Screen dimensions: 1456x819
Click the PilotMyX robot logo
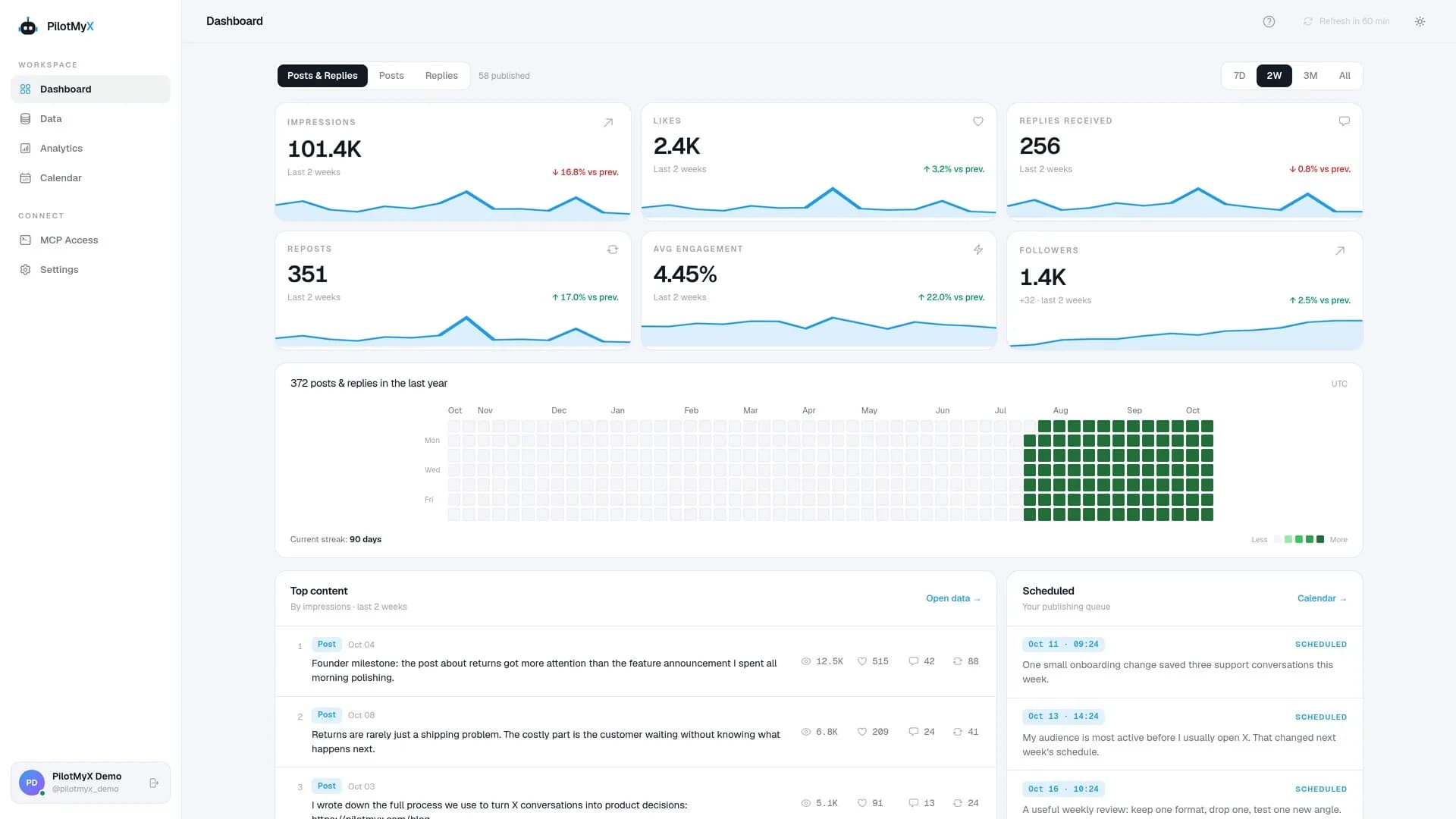28,27
